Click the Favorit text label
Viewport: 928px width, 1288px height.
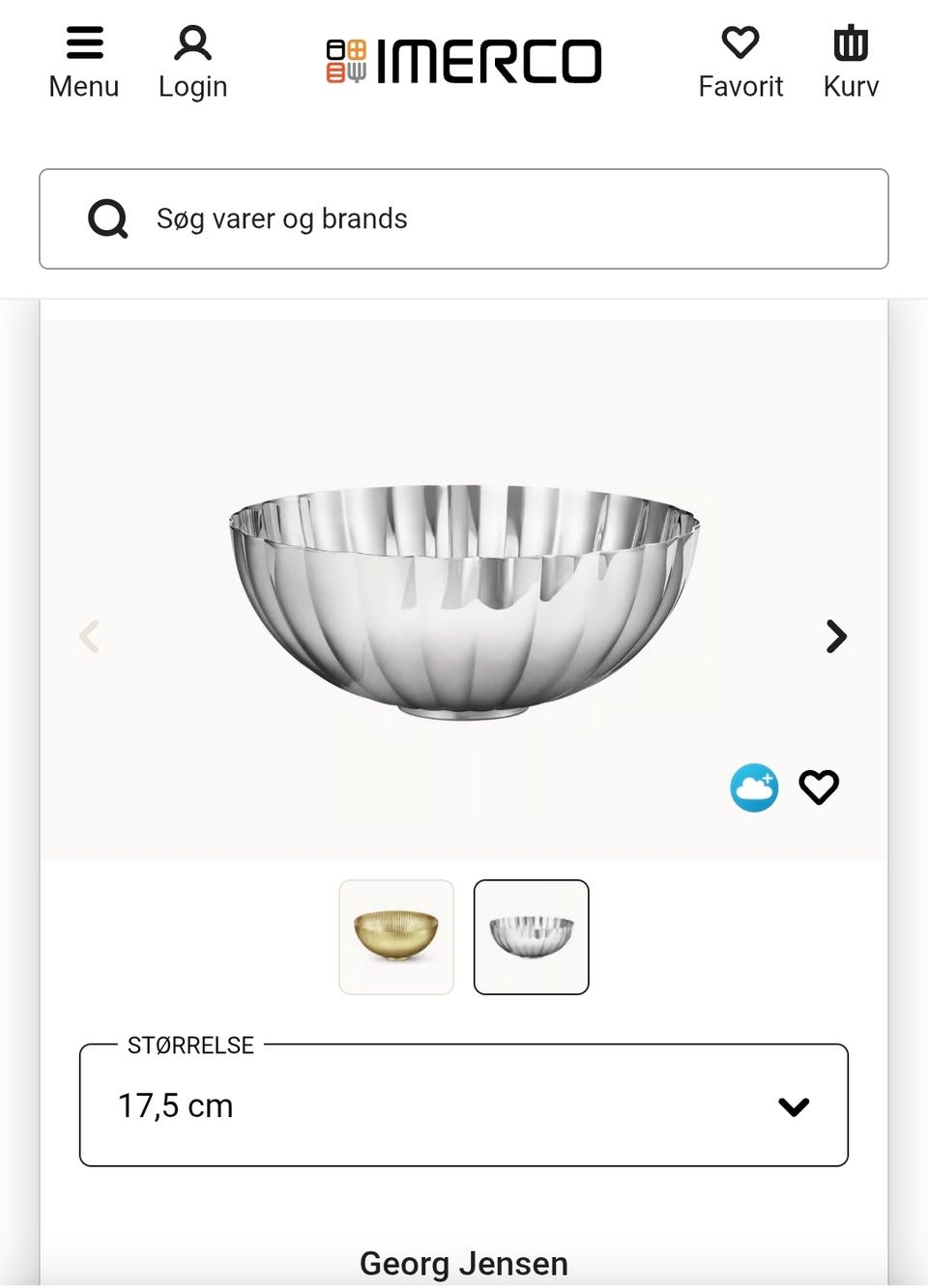(740, 87)
